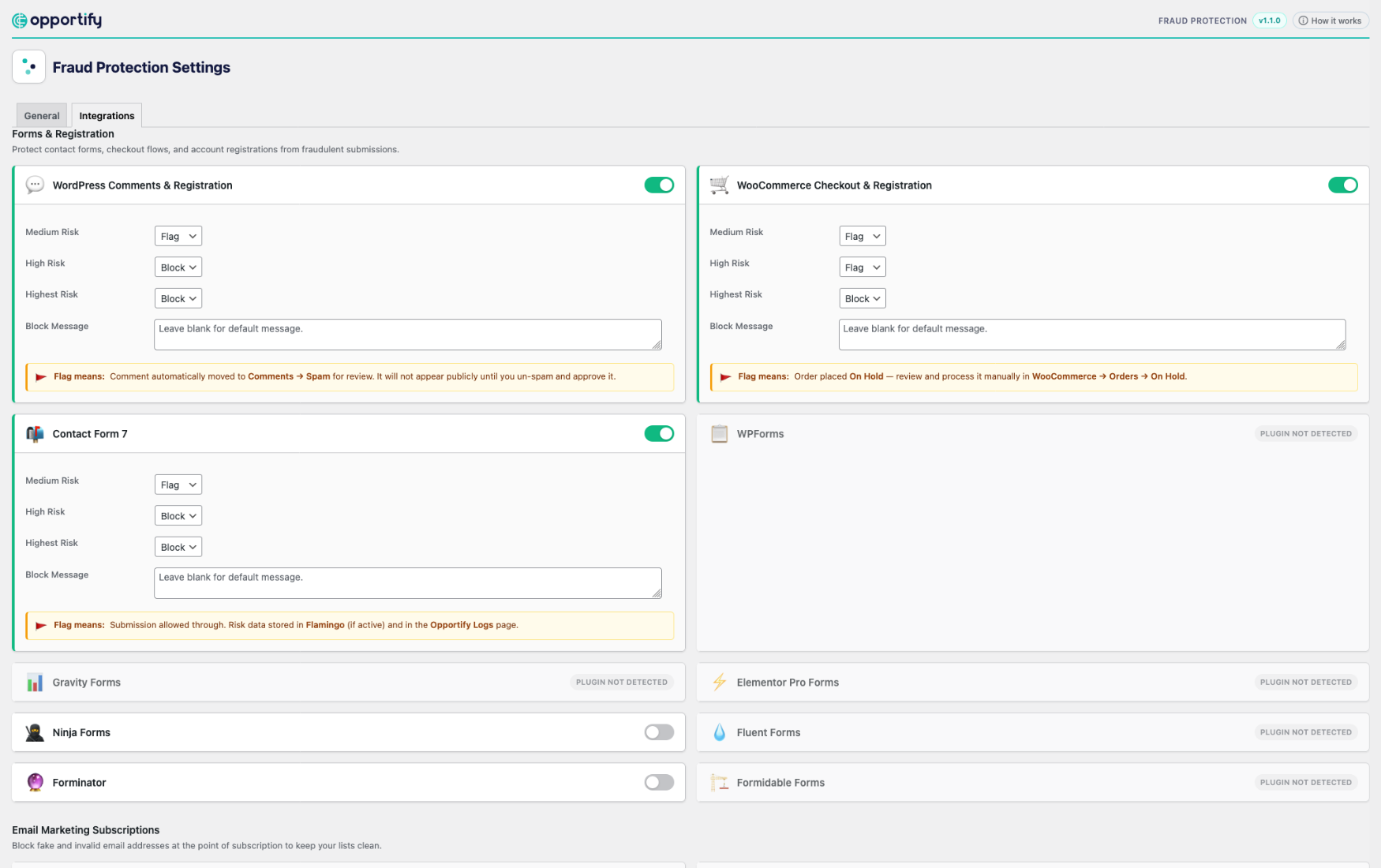Open Contact Form 7 Medium Risk dropdown
The height and width of the screenshot is (868, 1381).
(x=178, y=485)
